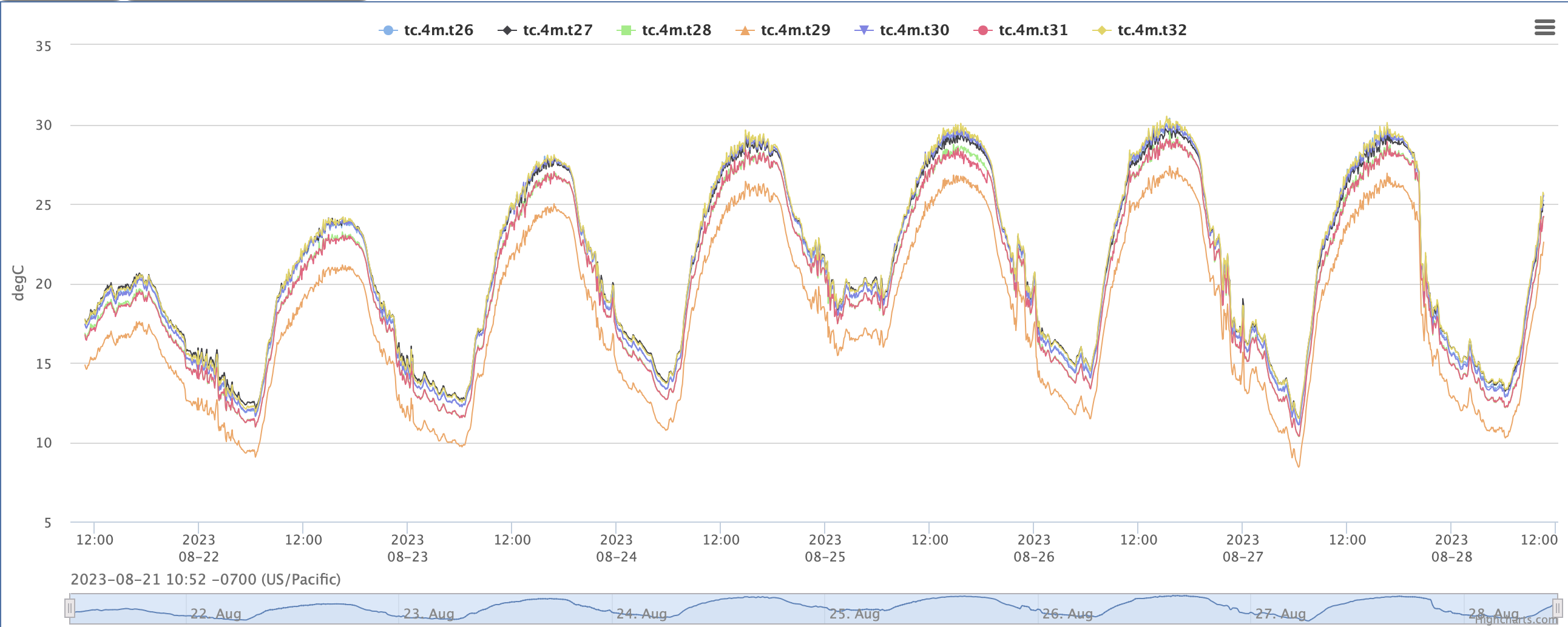Click the navigator at 24. Aug

pos(641,614)
